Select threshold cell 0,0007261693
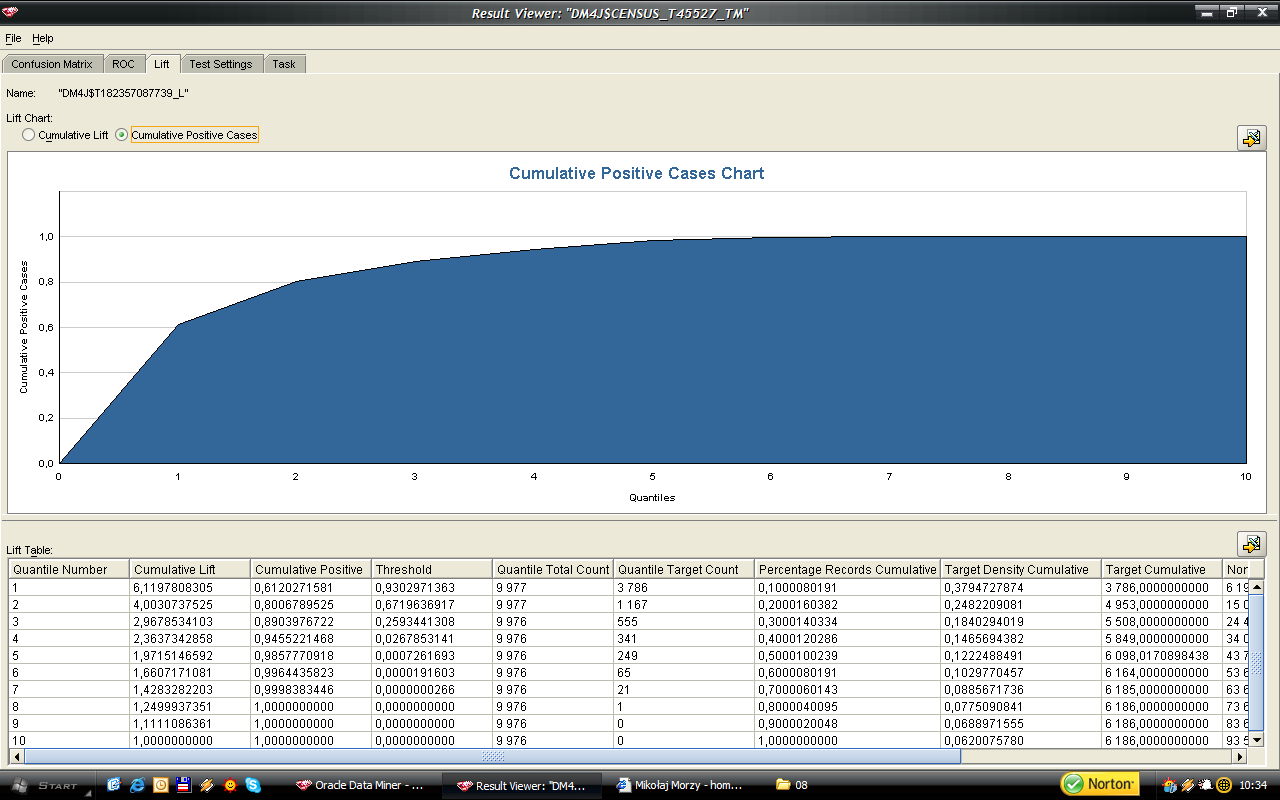The height and width of the screenshot is (800, 1280). [x=432, y=656]
